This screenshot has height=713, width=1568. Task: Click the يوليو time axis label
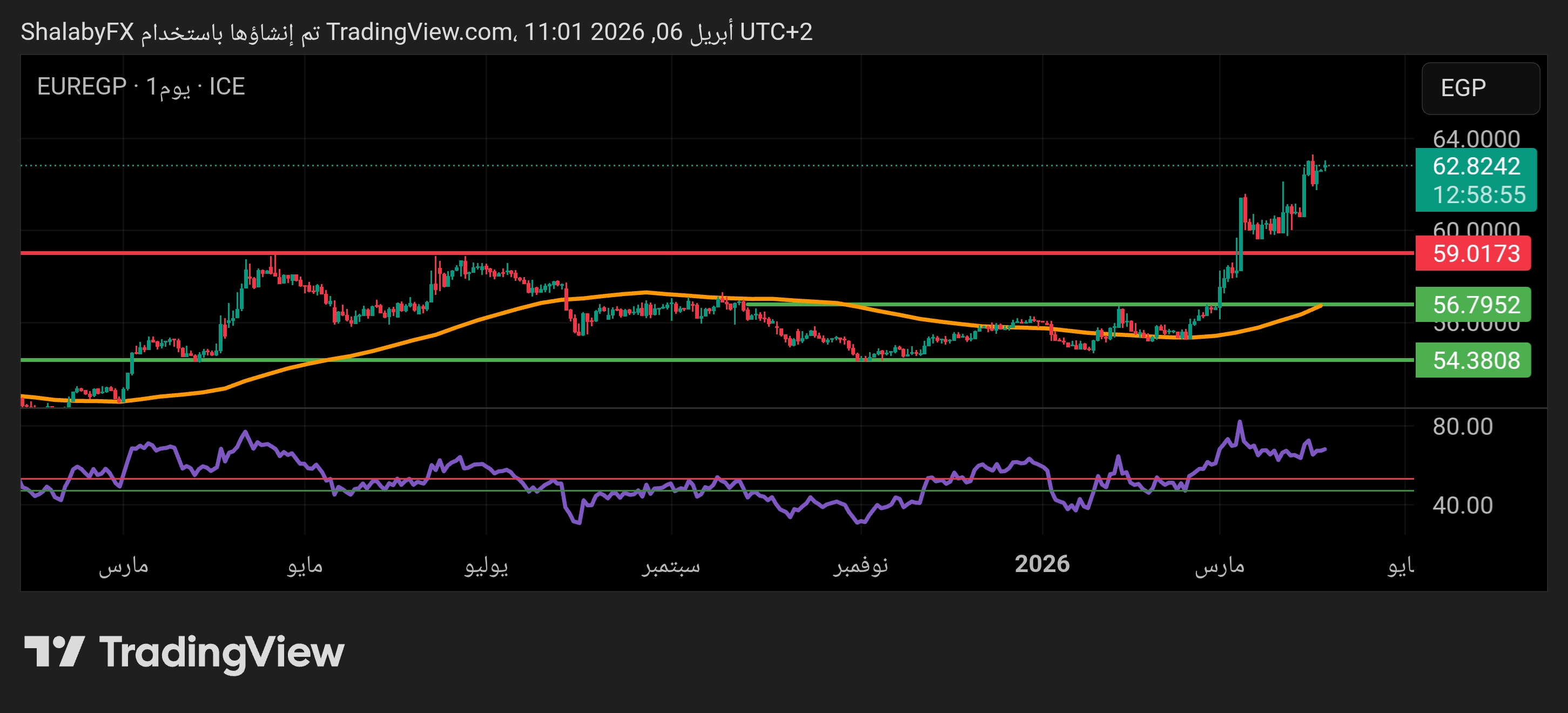point(486,566)
